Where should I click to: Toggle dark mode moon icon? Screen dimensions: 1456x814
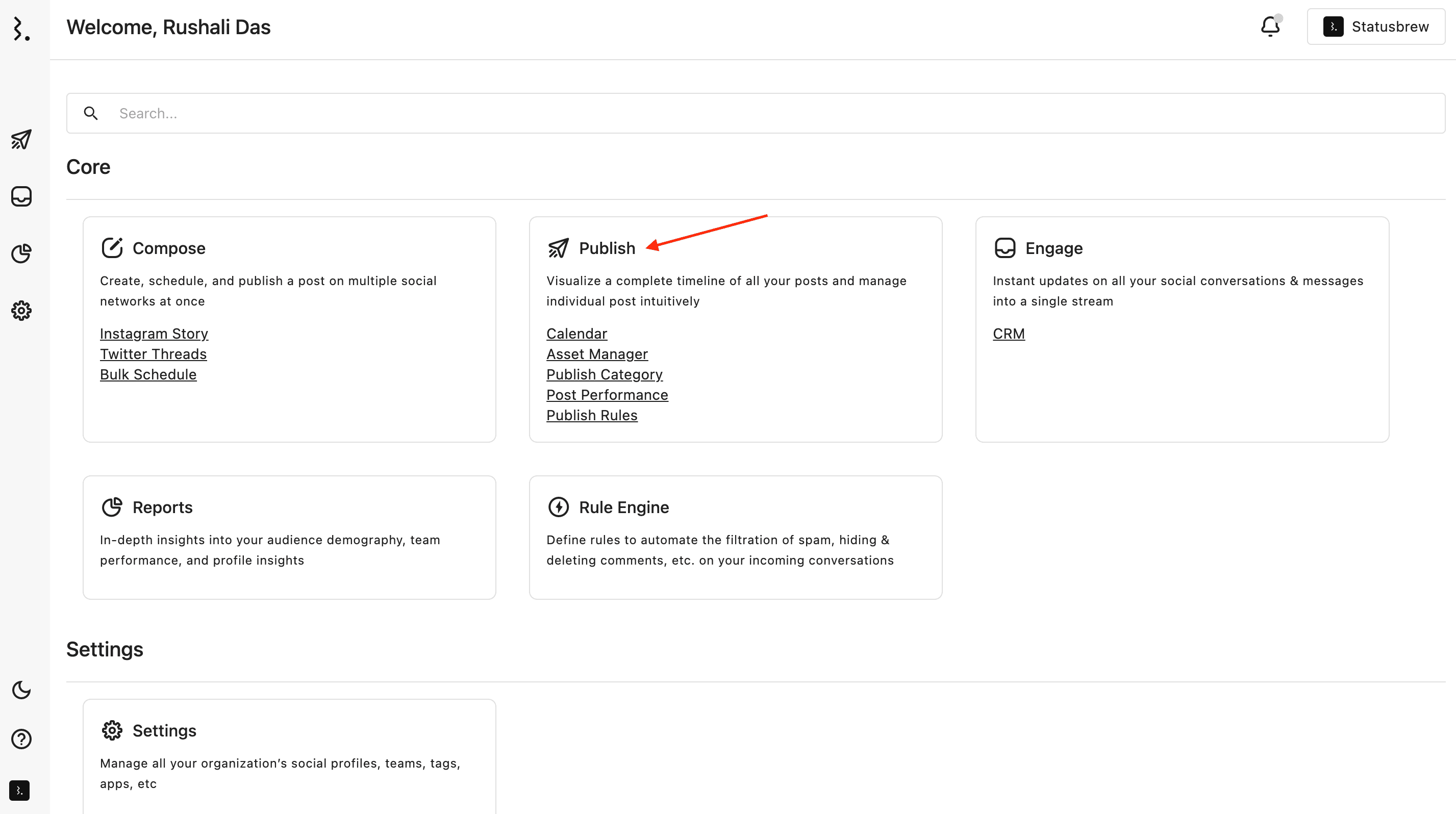[21, 690]
